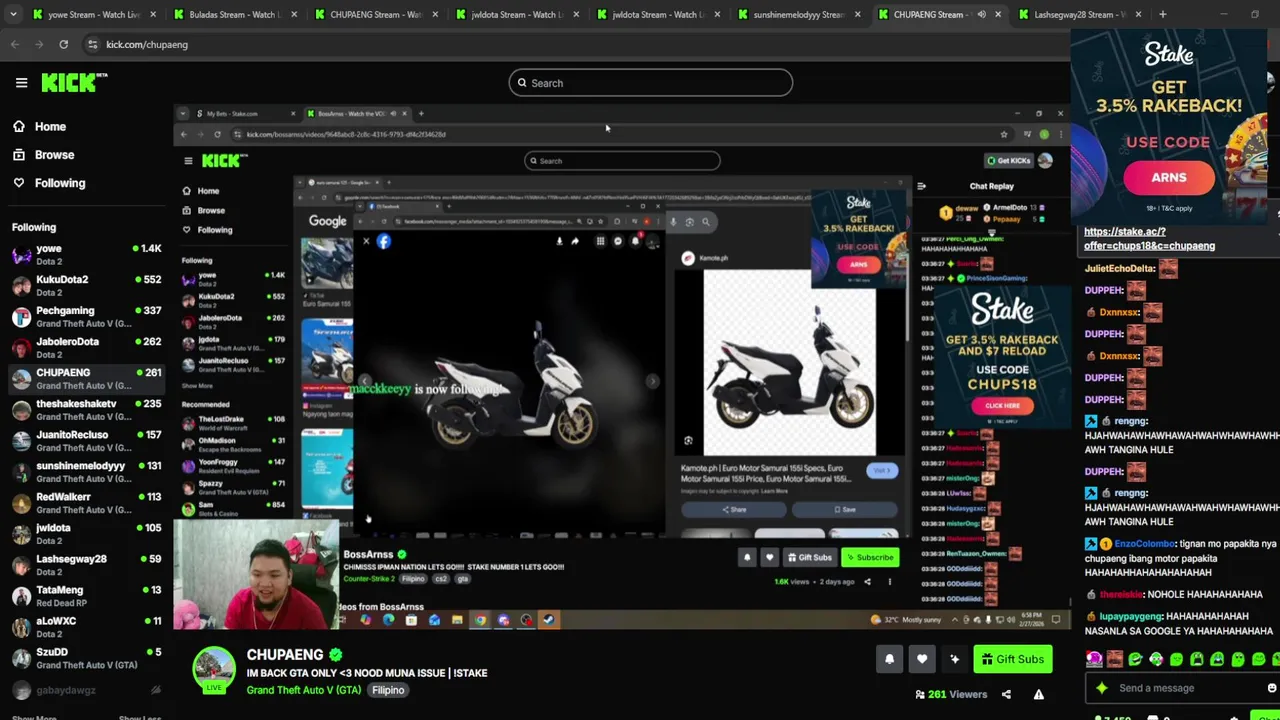Mute the CHUPAENG tab via its speaker icon
Screen dimensions: 1280x720
pos(981,14)
